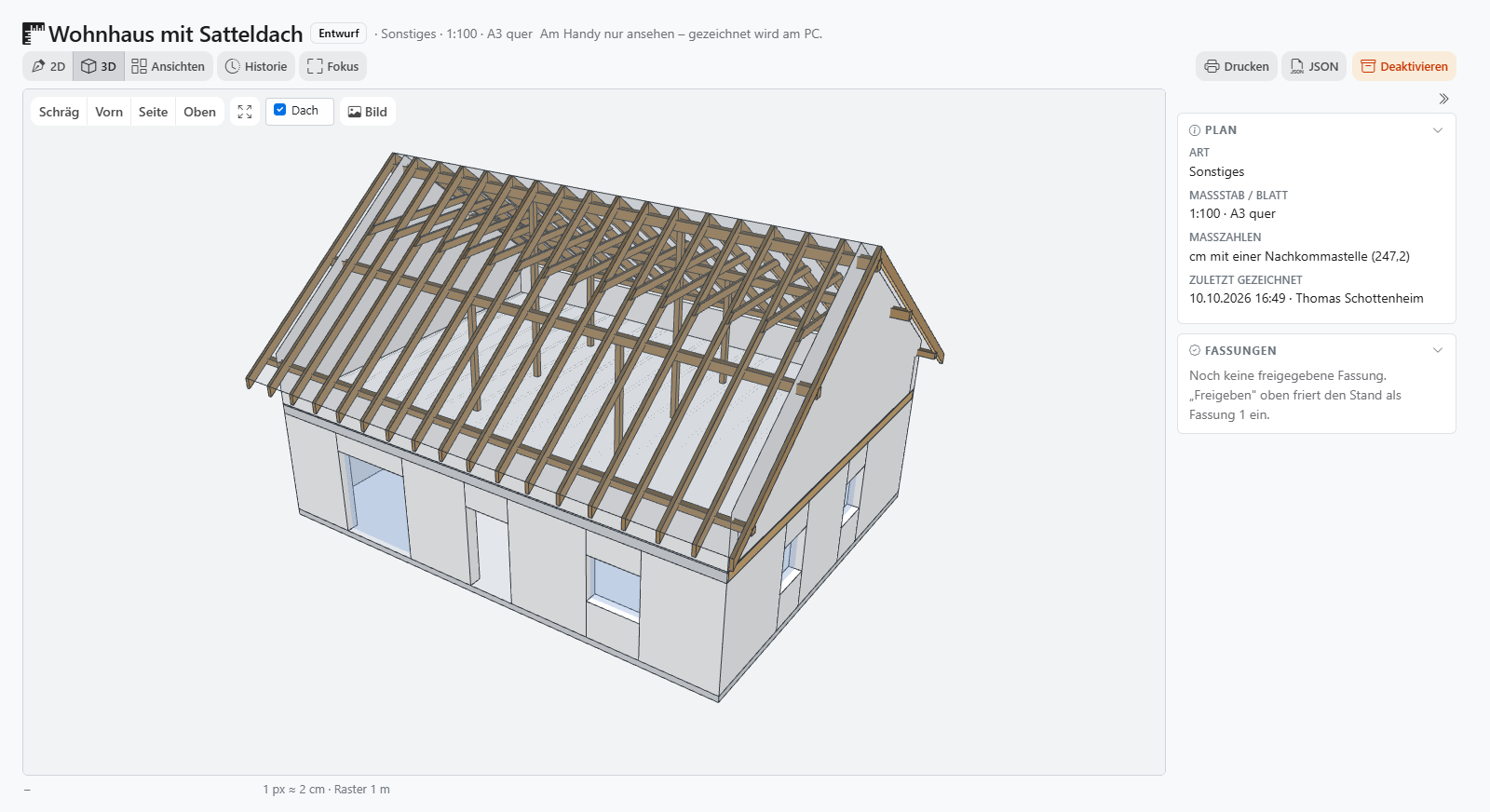
Task: Set camera to Seite view
Action: point(154,112)
